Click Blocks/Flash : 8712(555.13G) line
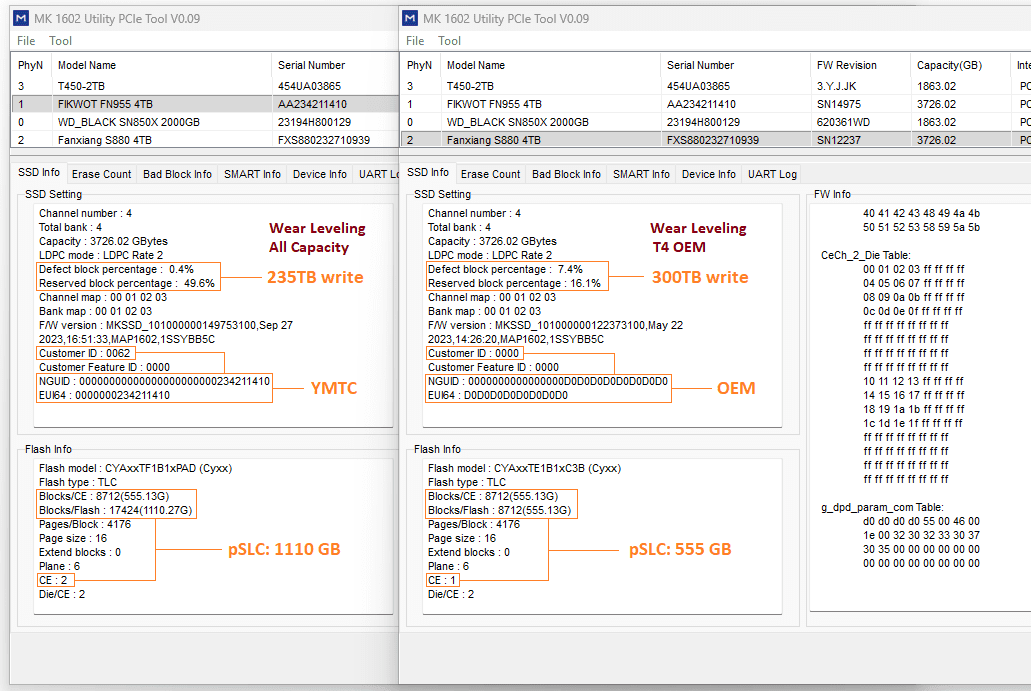The width and height of the screenshot is (1031, 691). [500, 510]
